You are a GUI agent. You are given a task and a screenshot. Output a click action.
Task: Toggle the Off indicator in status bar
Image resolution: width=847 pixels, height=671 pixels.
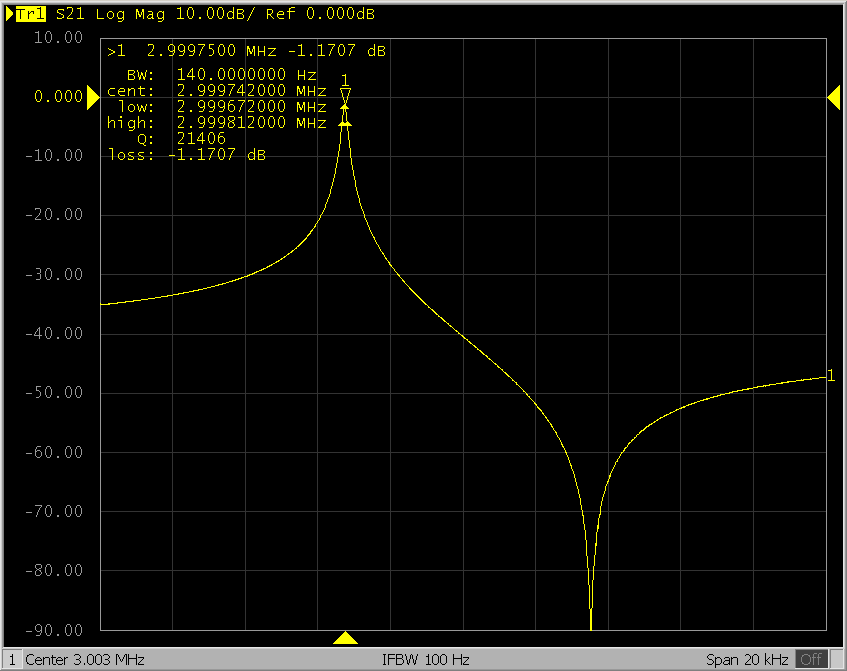click(x=810, y=660)
